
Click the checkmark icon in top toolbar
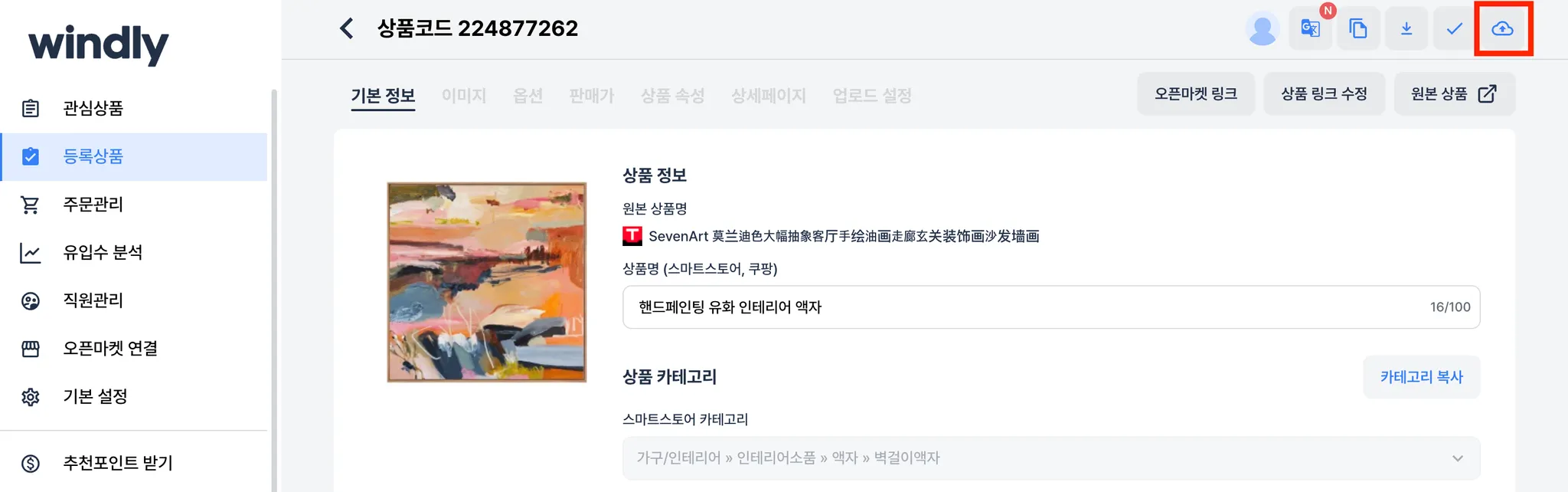(1454, 29)
